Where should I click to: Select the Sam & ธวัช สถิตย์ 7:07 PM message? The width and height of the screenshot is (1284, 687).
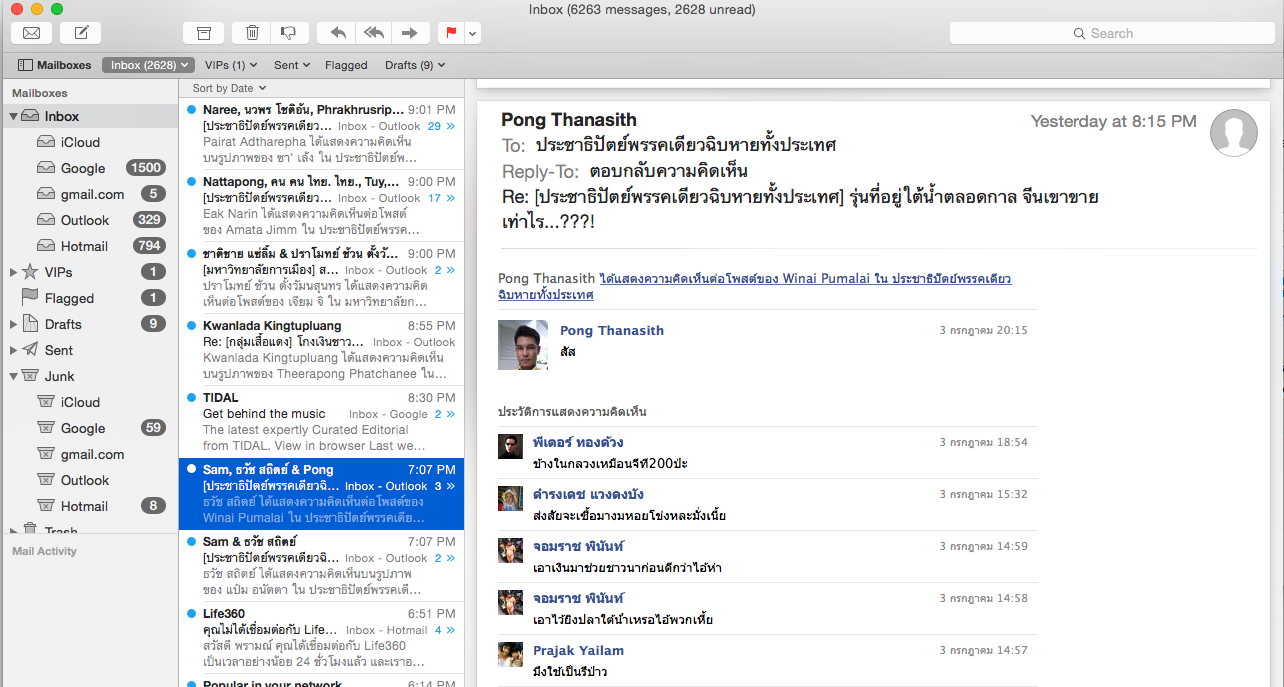pyautogui.click(x=321, y=565)
